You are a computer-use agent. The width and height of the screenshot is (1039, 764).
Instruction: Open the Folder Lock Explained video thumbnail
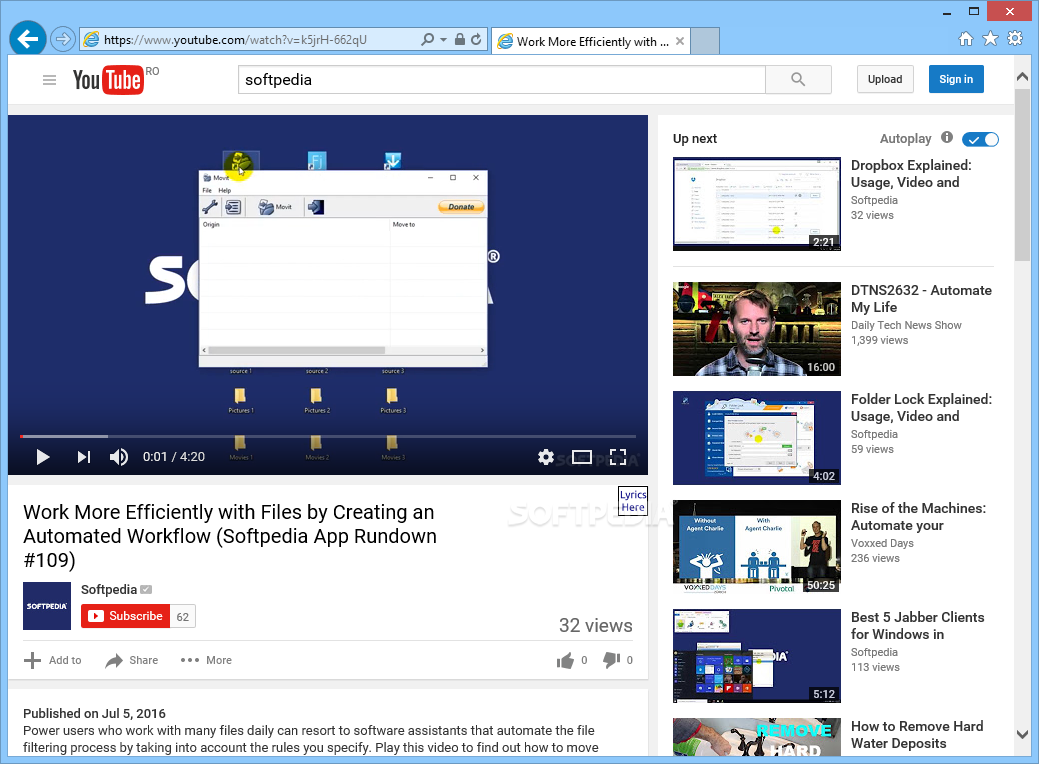[x=757, y=438]
